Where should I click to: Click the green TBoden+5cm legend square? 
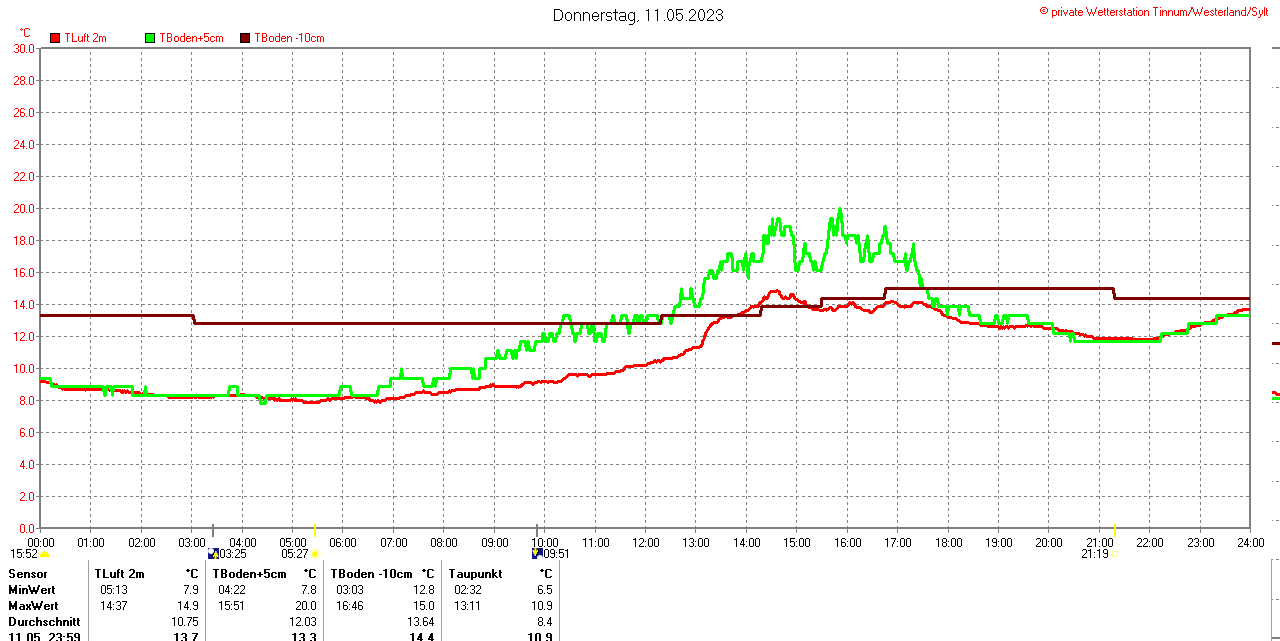pos(151,38)
